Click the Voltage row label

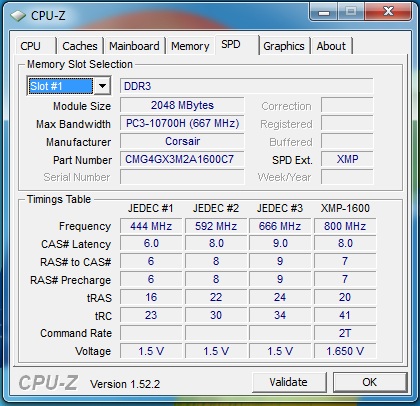(x=93, y=351)
